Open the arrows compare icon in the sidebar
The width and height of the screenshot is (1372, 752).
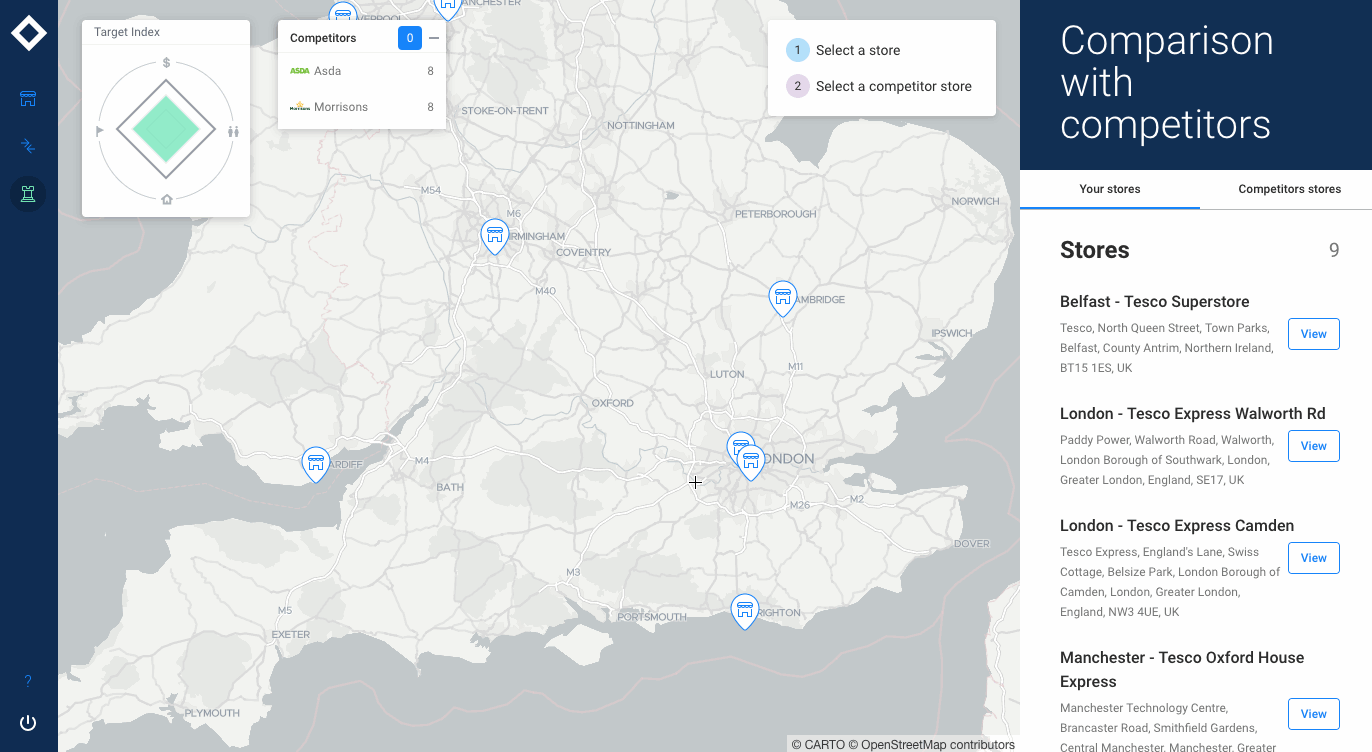pos(28,146)
